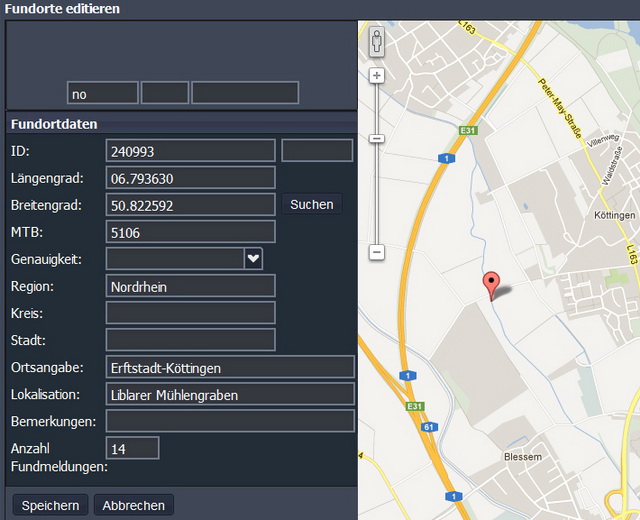Cancel editing with Abbrechen button
640x520 pixels.
click(134, 505)
